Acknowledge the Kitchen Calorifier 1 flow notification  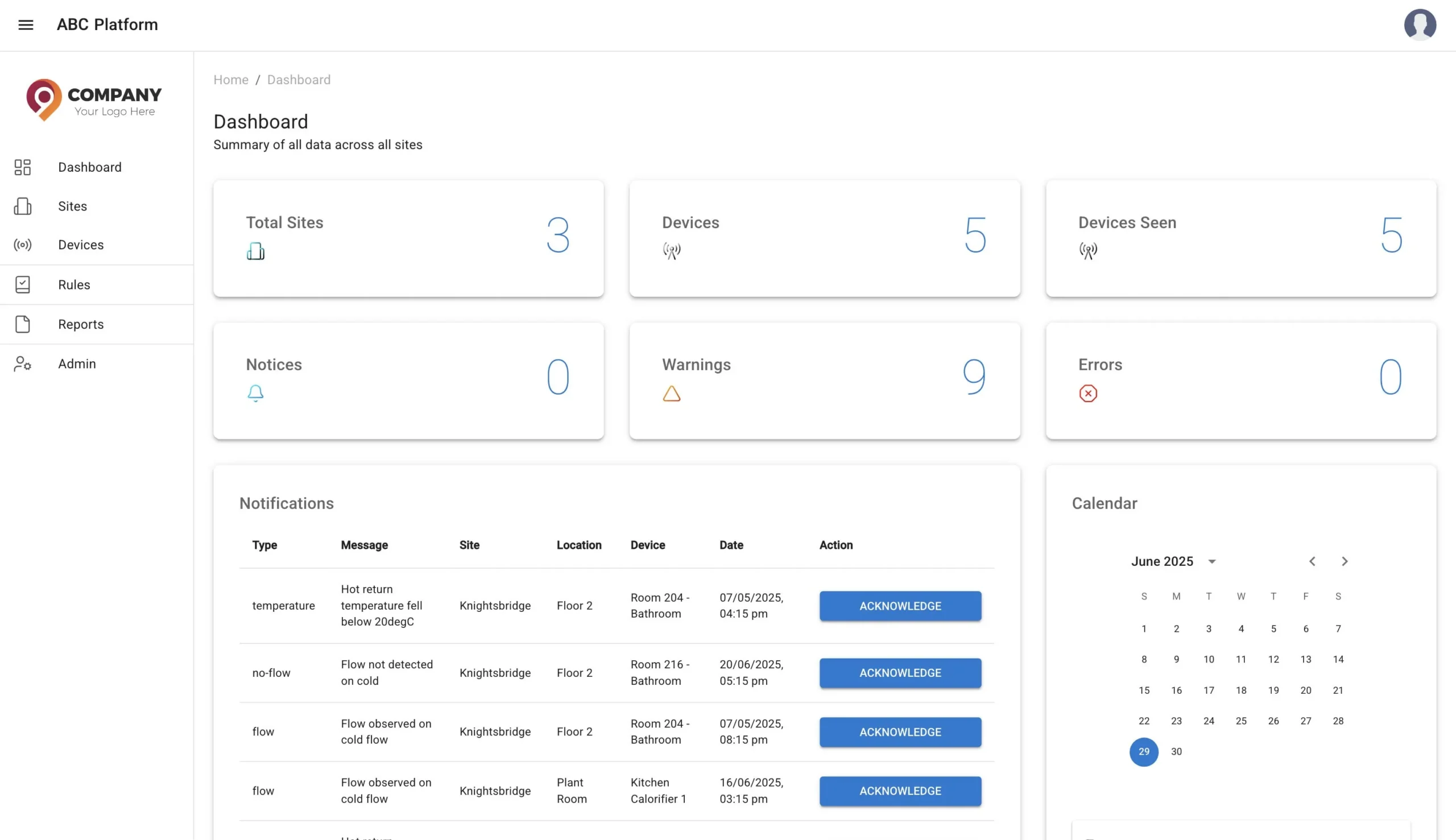(x=900, y=791)
